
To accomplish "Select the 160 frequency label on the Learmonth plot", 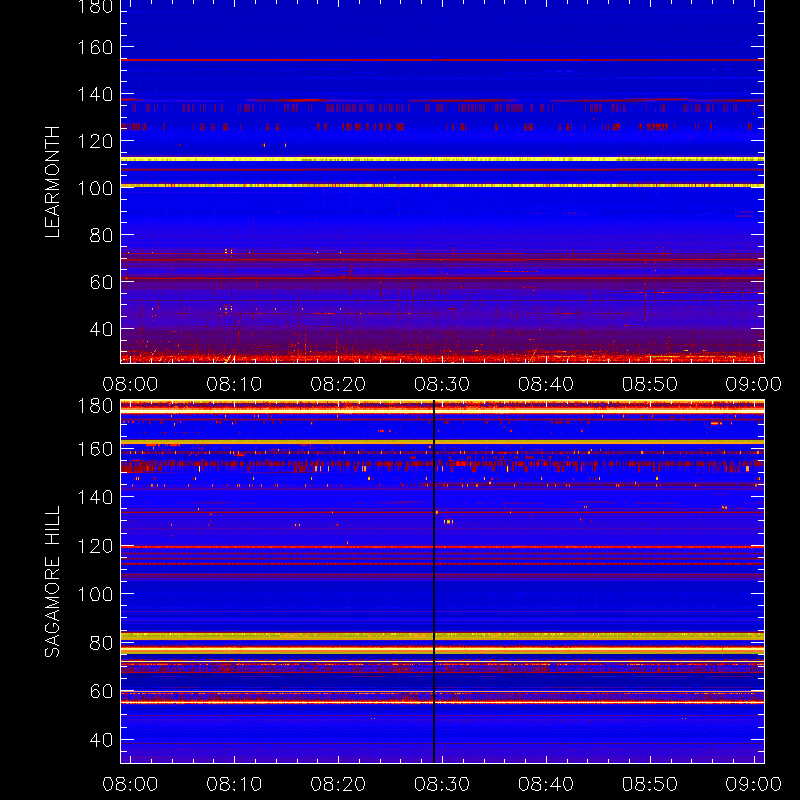I will [95, 47].
